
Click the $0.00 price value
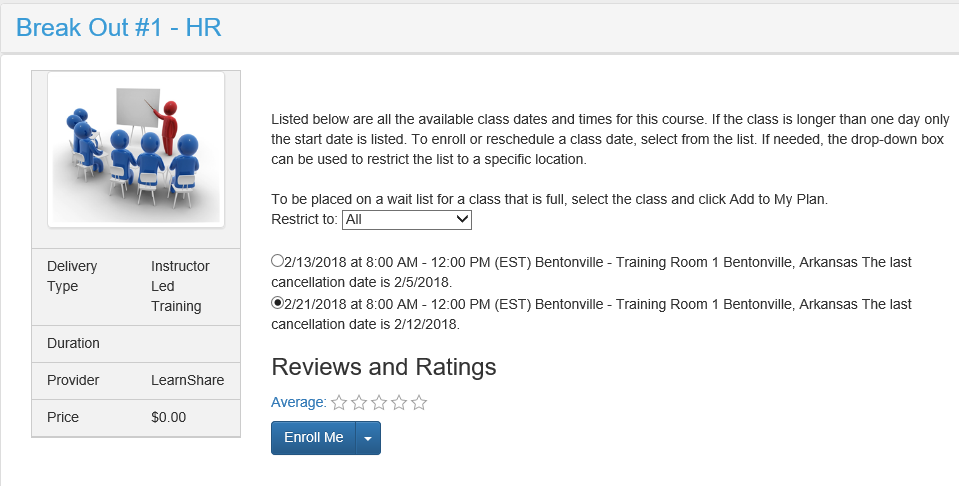coord(168,417)
